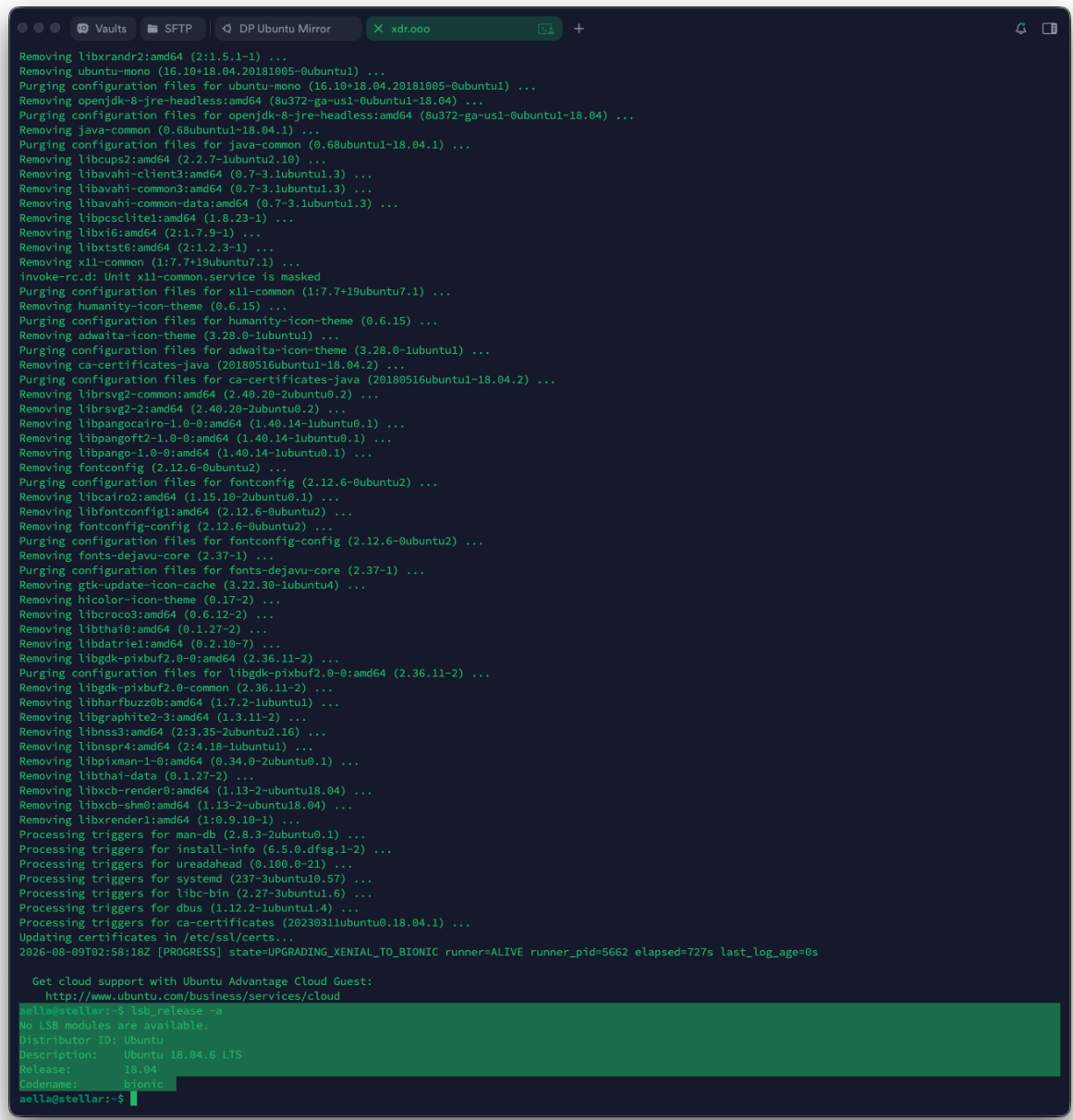Click the Ubuntu cloud services URL
The height and width of the screenshot is (1120, 1073).
[x=192, y=996]
